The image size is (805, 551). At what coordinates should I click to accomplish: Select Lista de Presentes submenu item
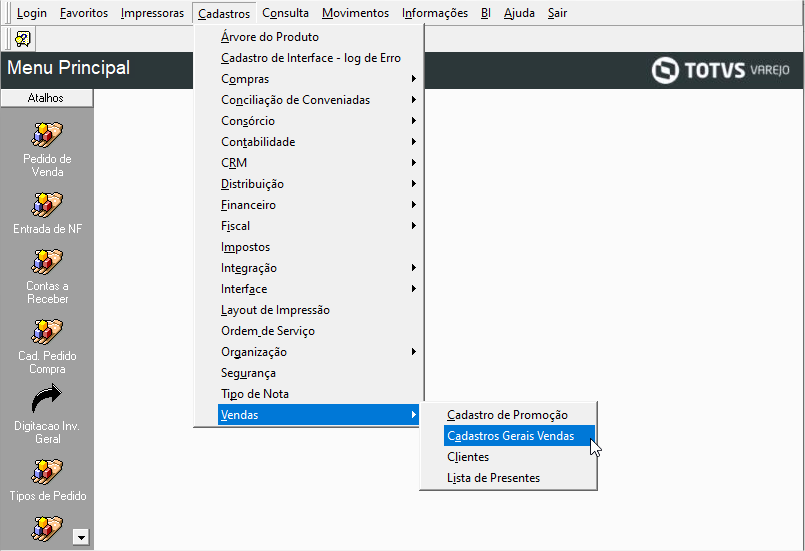click(519, 478)
